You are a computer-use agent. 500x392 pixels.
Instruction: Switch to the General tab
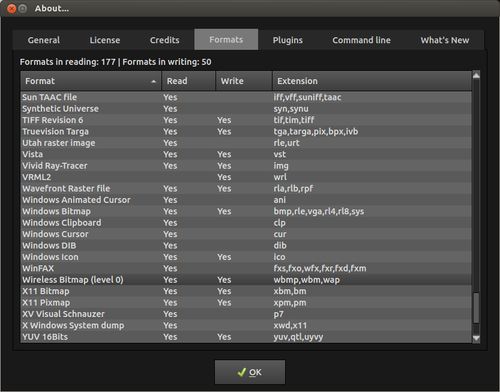tap(44, 40)
